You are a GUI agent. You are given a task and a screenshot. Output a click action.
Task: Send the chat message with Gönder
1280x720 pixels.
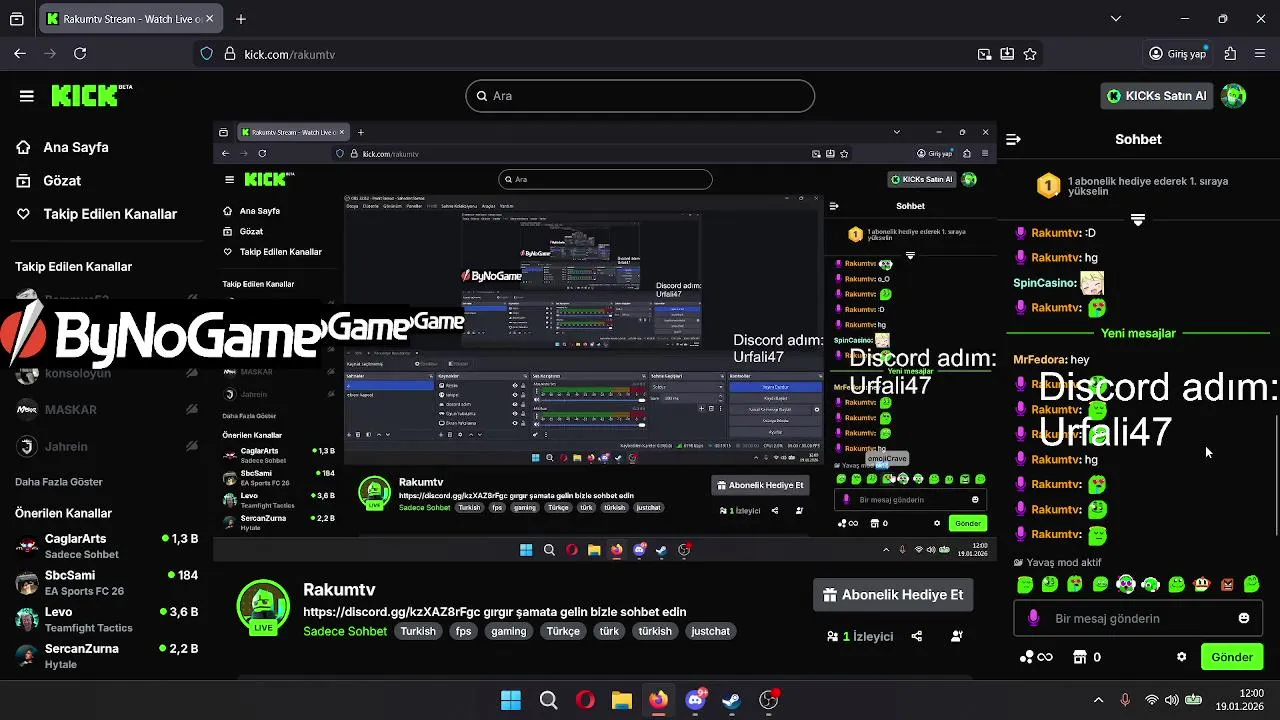pyautogui.click(x=1232, y=657)
